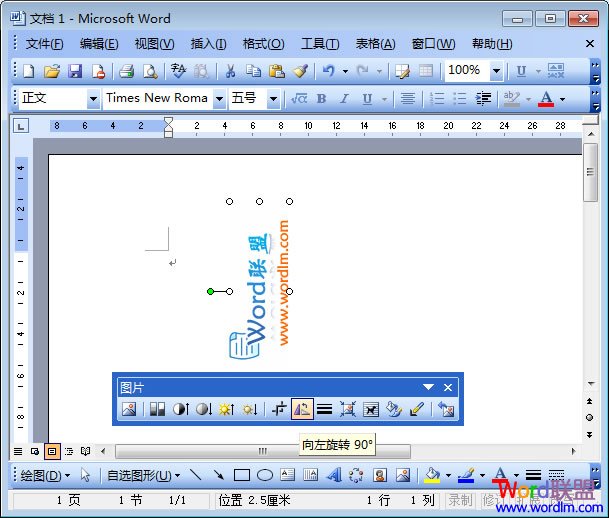Rotate picture left 90 degrees
The height and width of the screenshot is (518, 609).
pyautogui.click(x=302, y=409)
